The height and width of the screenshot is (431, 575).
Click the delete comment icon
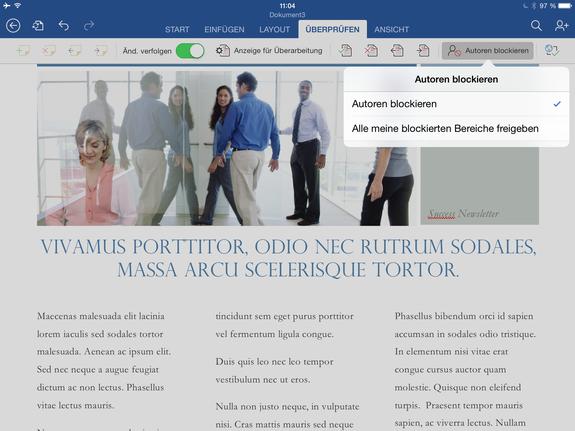[x=48, y=51]
